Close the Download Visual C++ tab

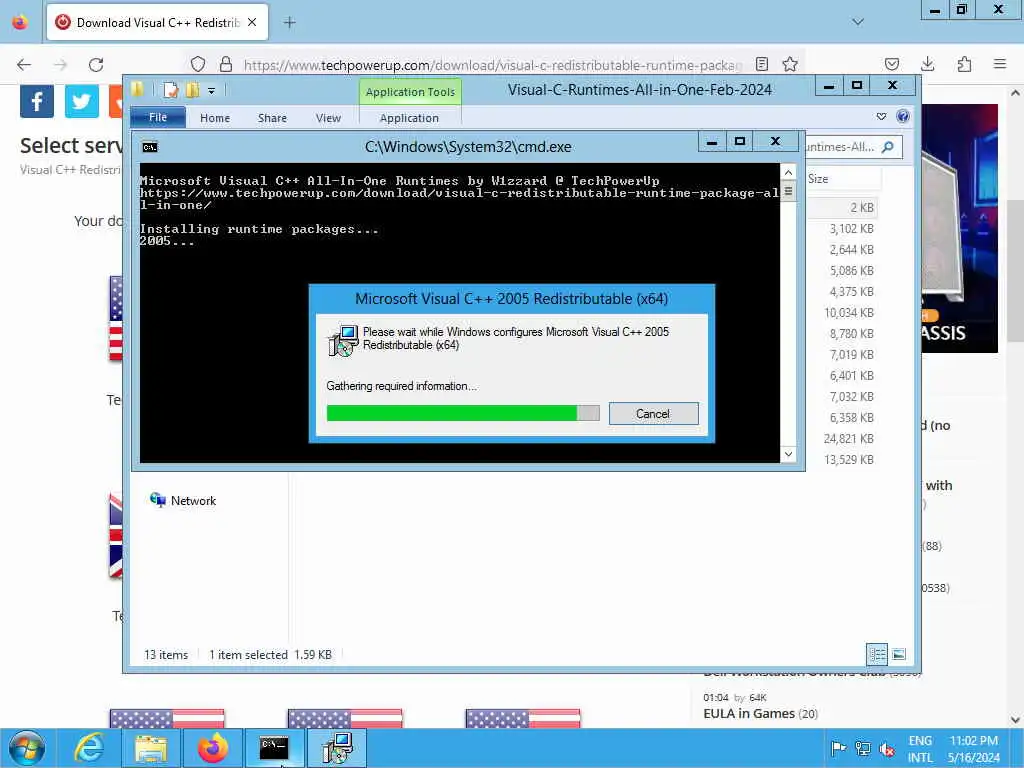point(252,22)
